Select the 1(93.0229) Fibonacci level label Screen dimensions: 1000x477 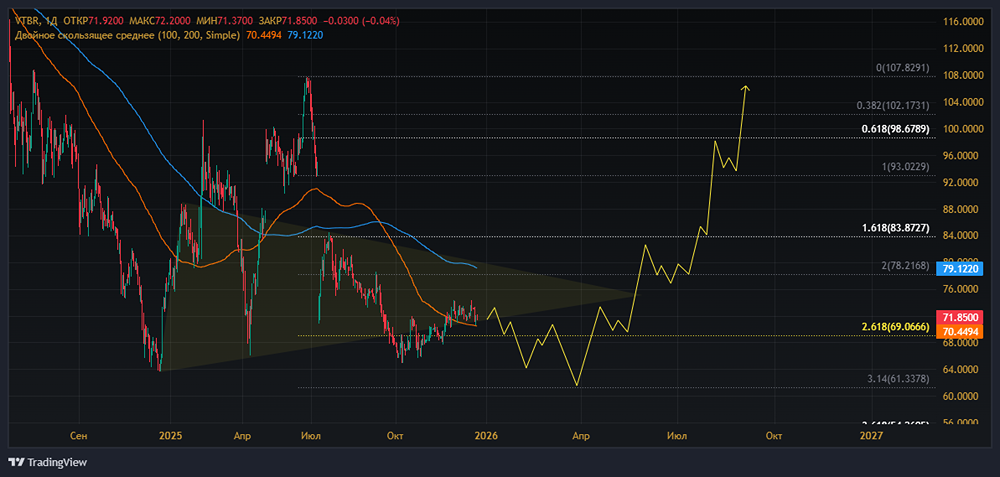[x=905, y=166]
